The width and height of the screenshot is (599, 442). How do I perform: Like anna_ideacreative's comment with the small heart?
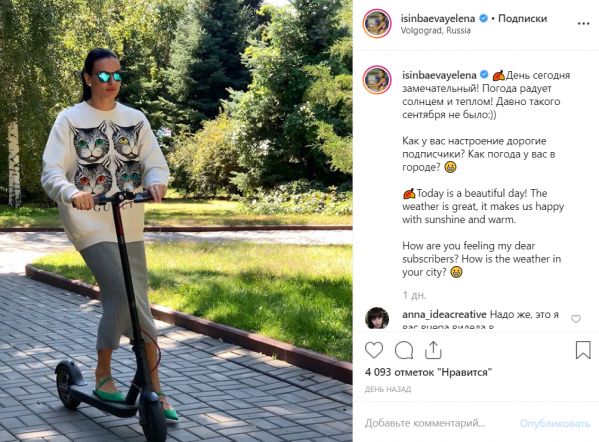click(x=576, y=319)
